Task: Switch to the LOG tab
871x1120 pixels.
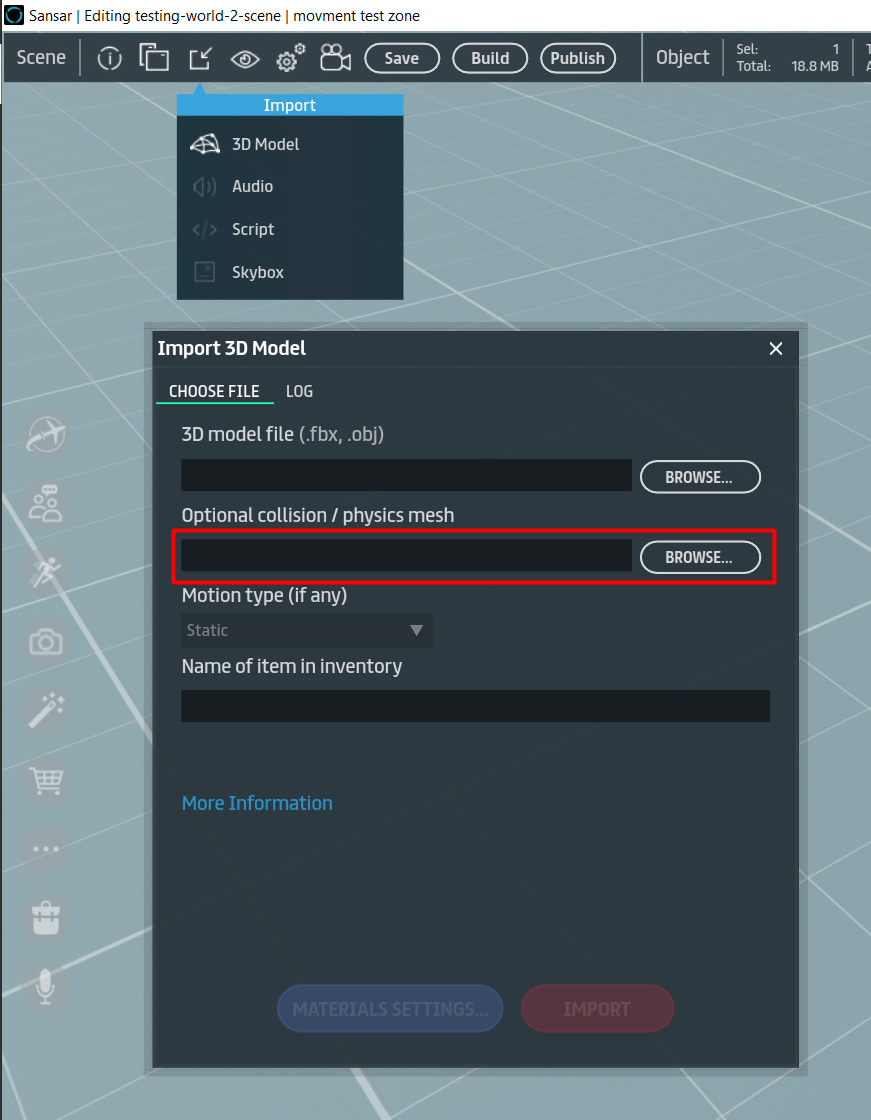Action: [x=299, y=392]
